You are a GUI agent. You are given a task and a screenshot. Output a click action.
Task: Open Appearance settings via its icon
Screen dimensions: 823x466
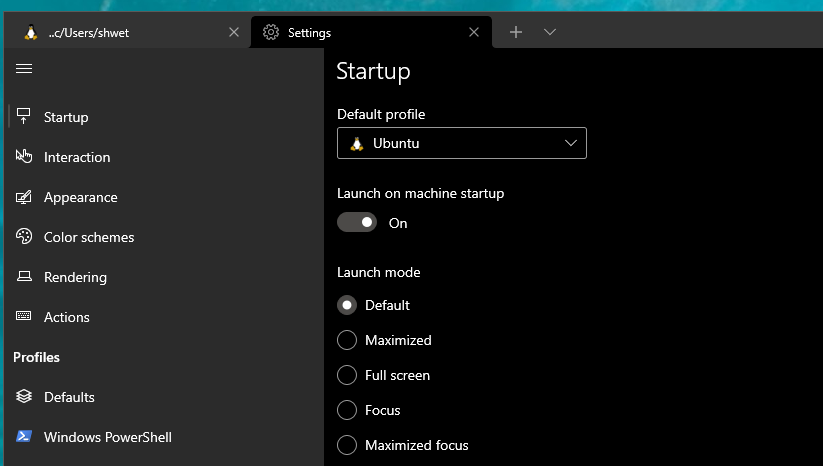(x=24, y=197)
